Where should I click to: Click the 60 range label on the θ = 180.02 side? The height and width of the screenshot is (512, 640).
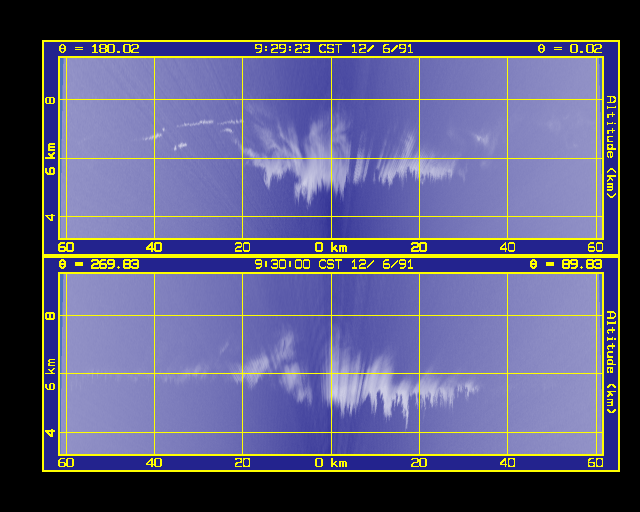tap(66, 247)
